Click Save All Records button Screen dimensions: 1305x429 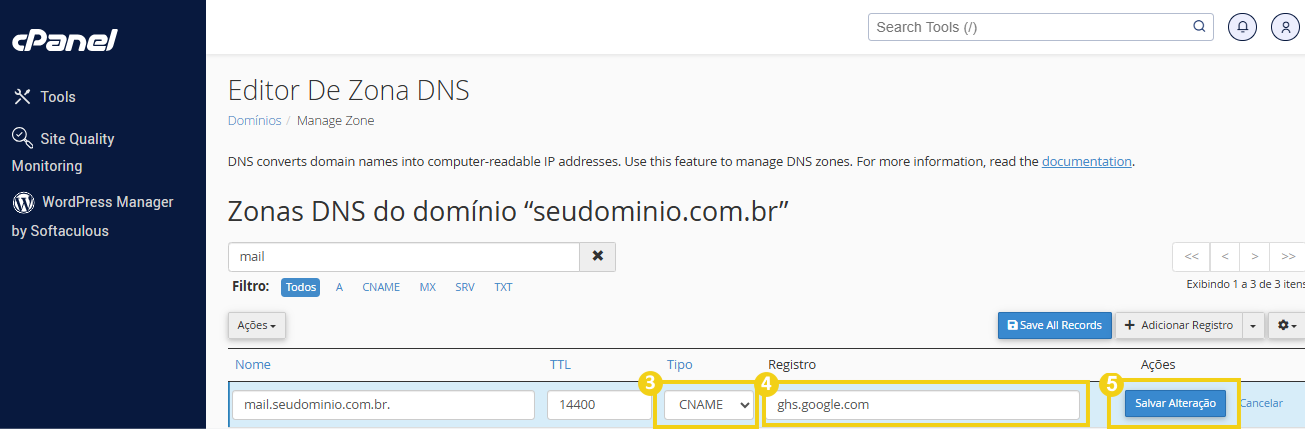pyautogui.click(x=1054, y=325)
